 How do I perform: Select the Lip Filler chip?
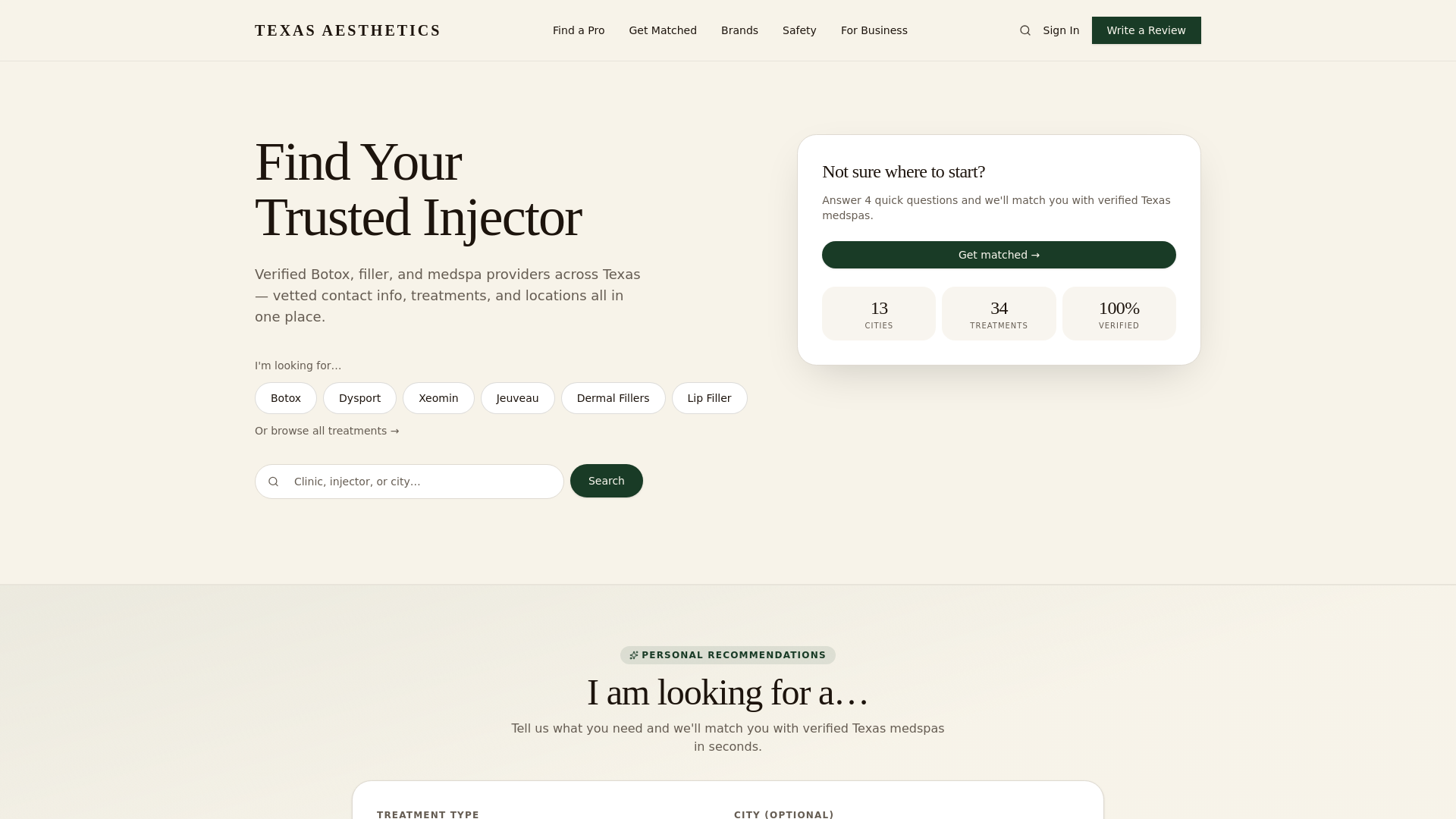(x=710, y=398)
